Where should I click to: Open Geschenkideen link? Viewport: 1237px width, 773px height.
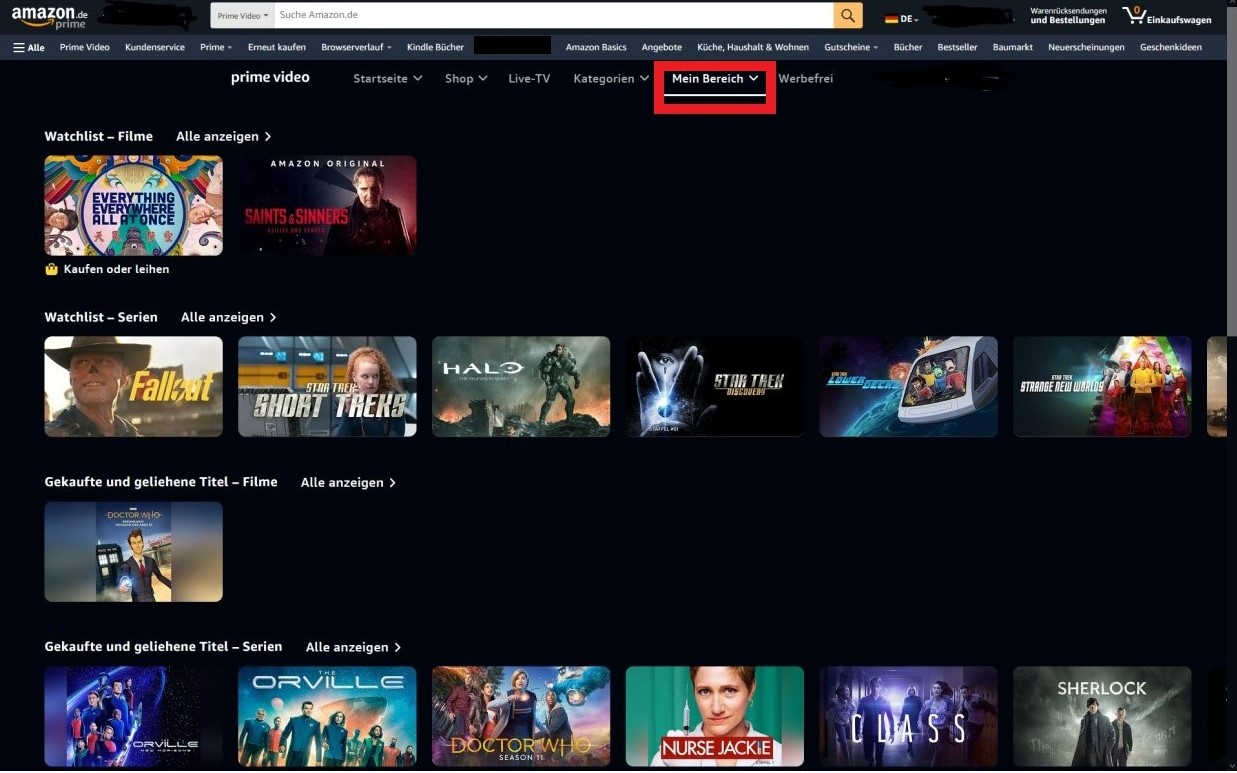tap(1171, 47)
